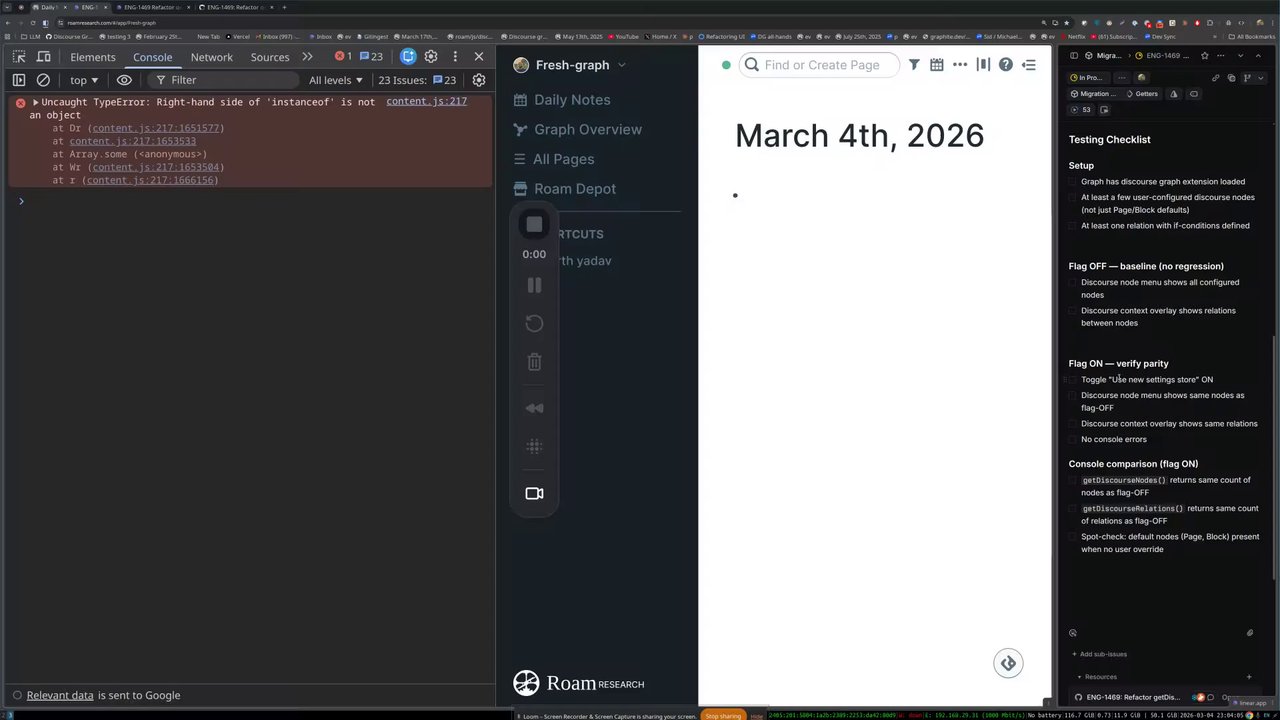Create a live expression with the eye icon

[x=124, y=80]
